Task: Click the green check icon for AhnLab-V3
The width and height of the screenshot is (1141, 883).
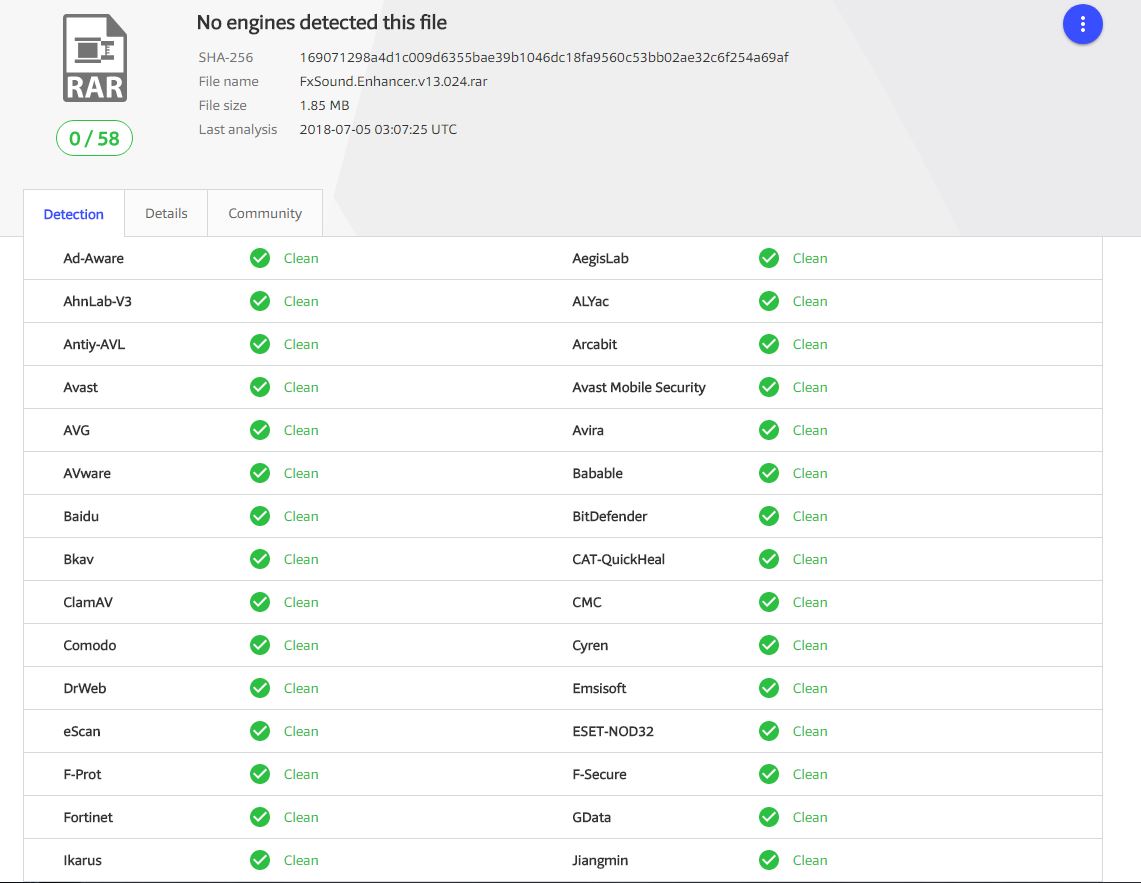Action: [260, 301]
